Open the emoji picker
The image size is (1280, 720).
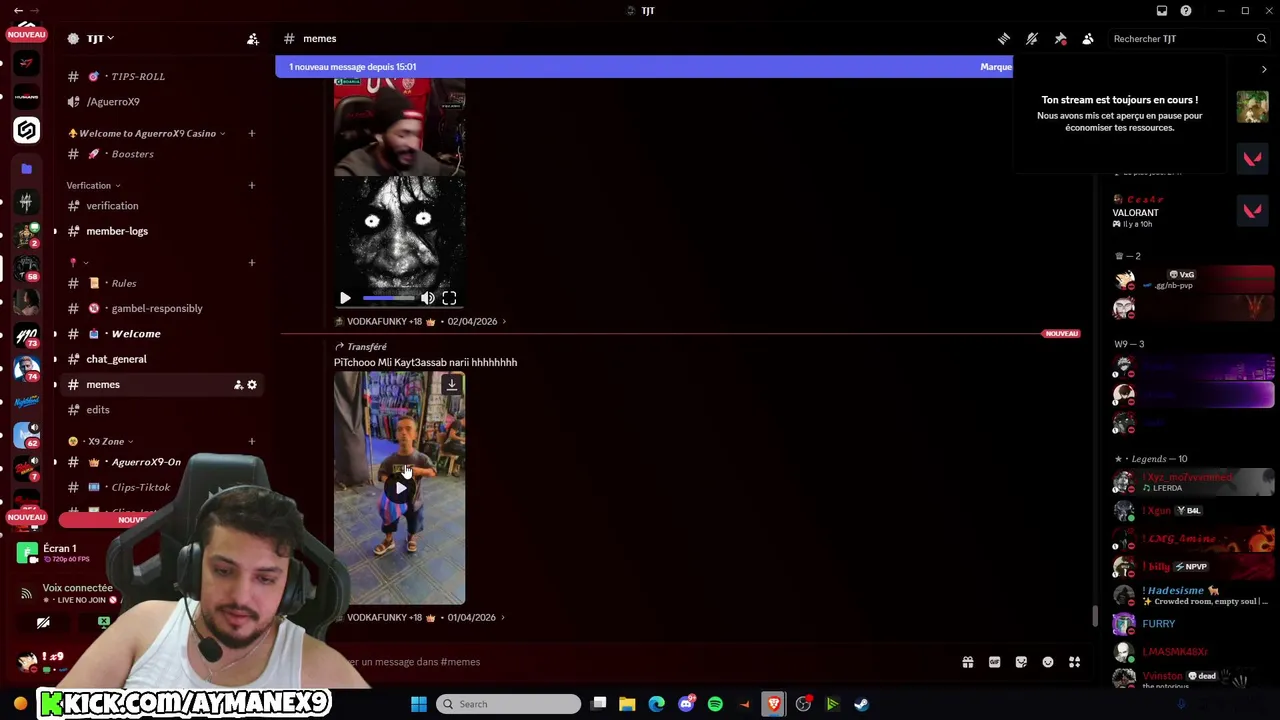[1048, 662]
